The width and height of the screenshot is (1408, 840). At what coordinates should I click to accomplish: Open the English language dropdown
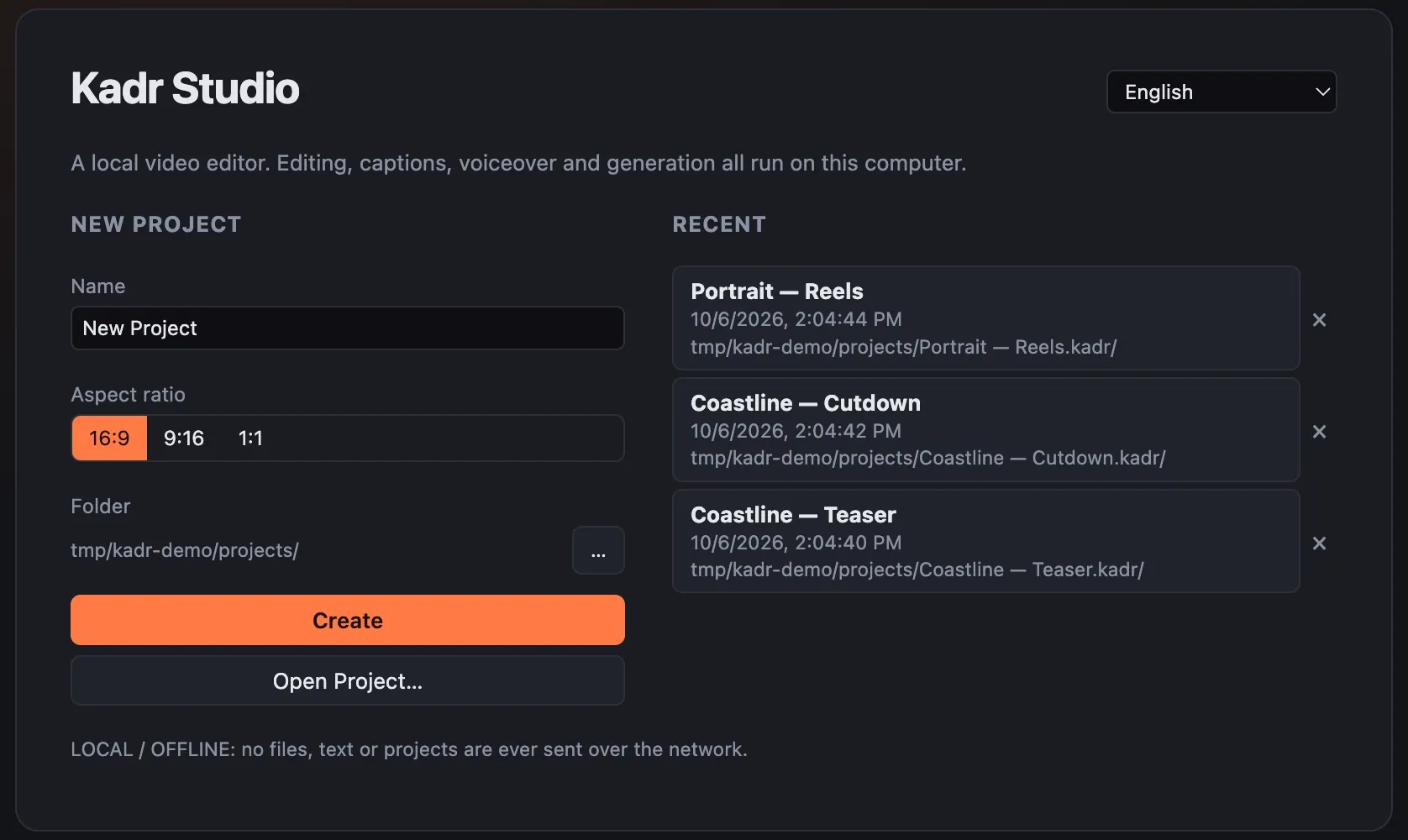pos(1221,92)
